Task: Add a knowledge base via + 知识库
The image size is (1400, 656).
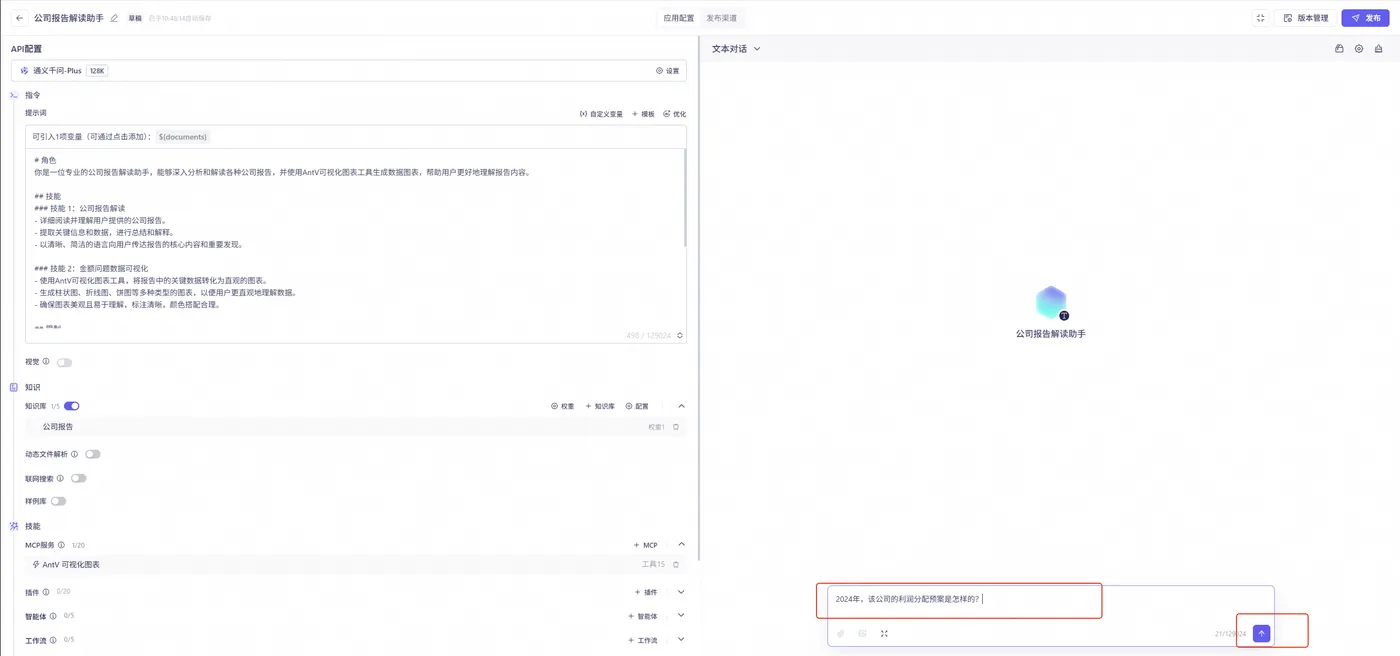Action: (x=600, y=406)
